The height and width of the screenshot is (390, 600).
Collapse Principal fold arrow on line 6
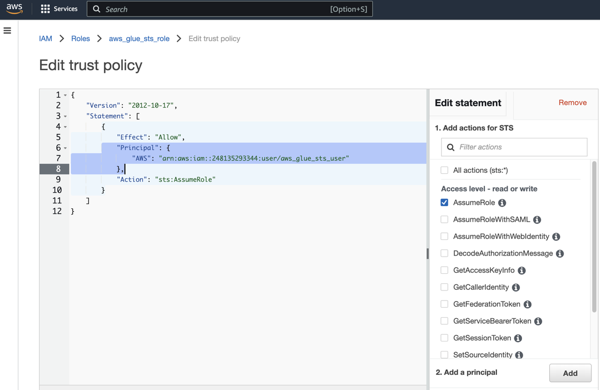[65, 148]
